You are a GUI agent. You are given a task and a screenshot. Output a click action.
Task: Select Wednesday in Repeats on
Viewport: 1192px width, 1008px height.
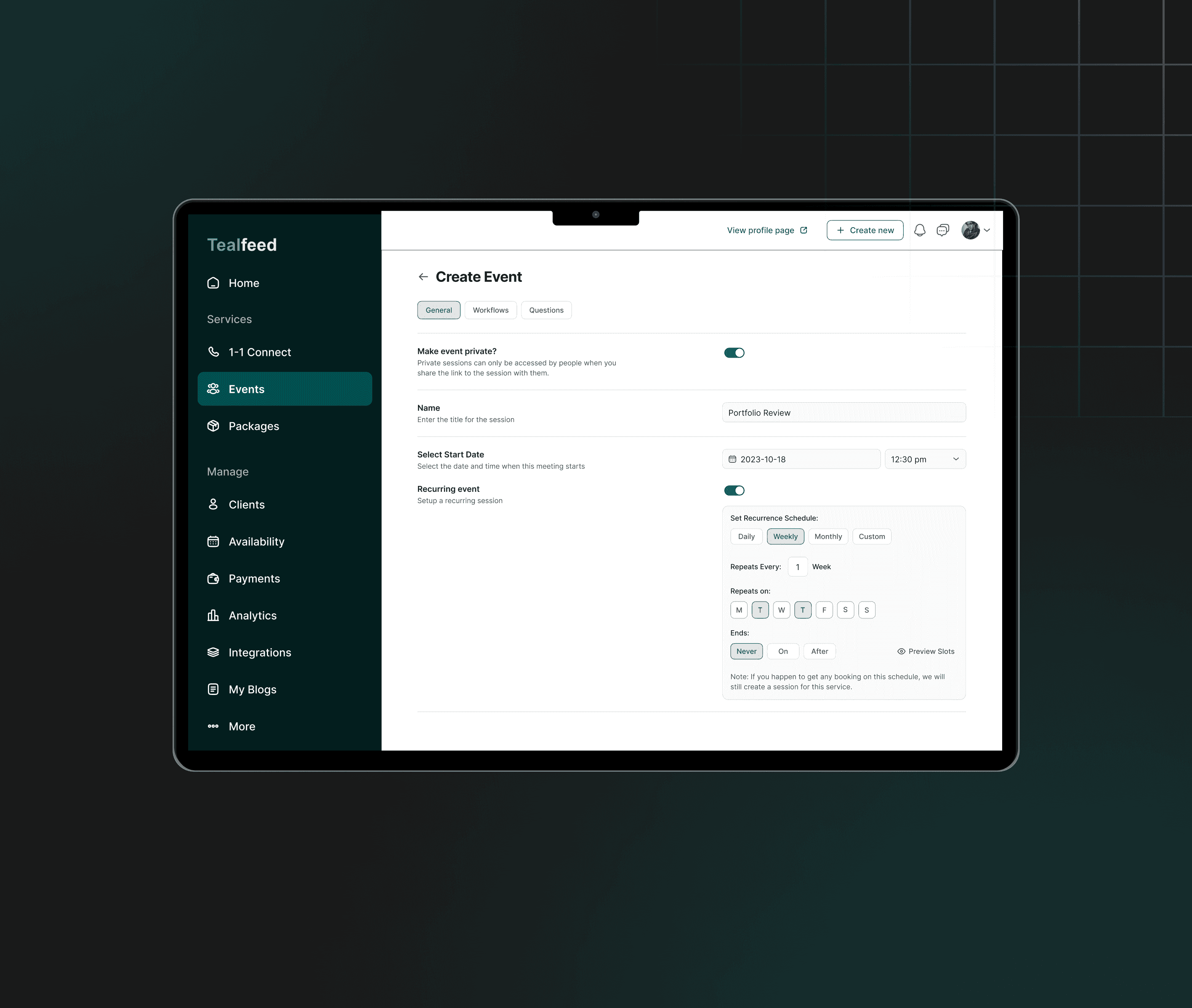point(782,610)
